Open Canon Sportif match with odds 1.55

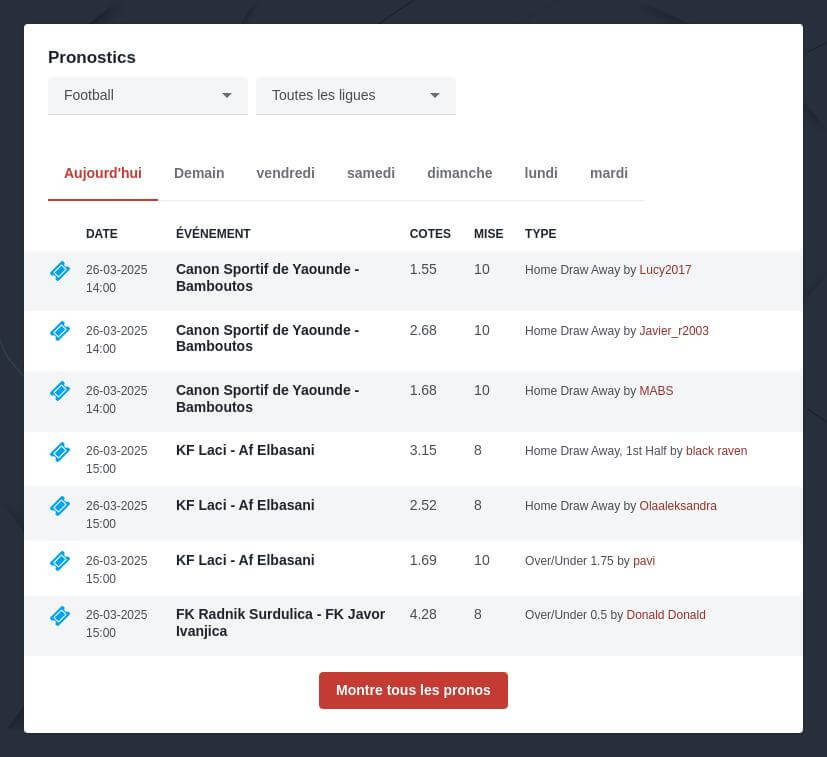coord(267,277)
